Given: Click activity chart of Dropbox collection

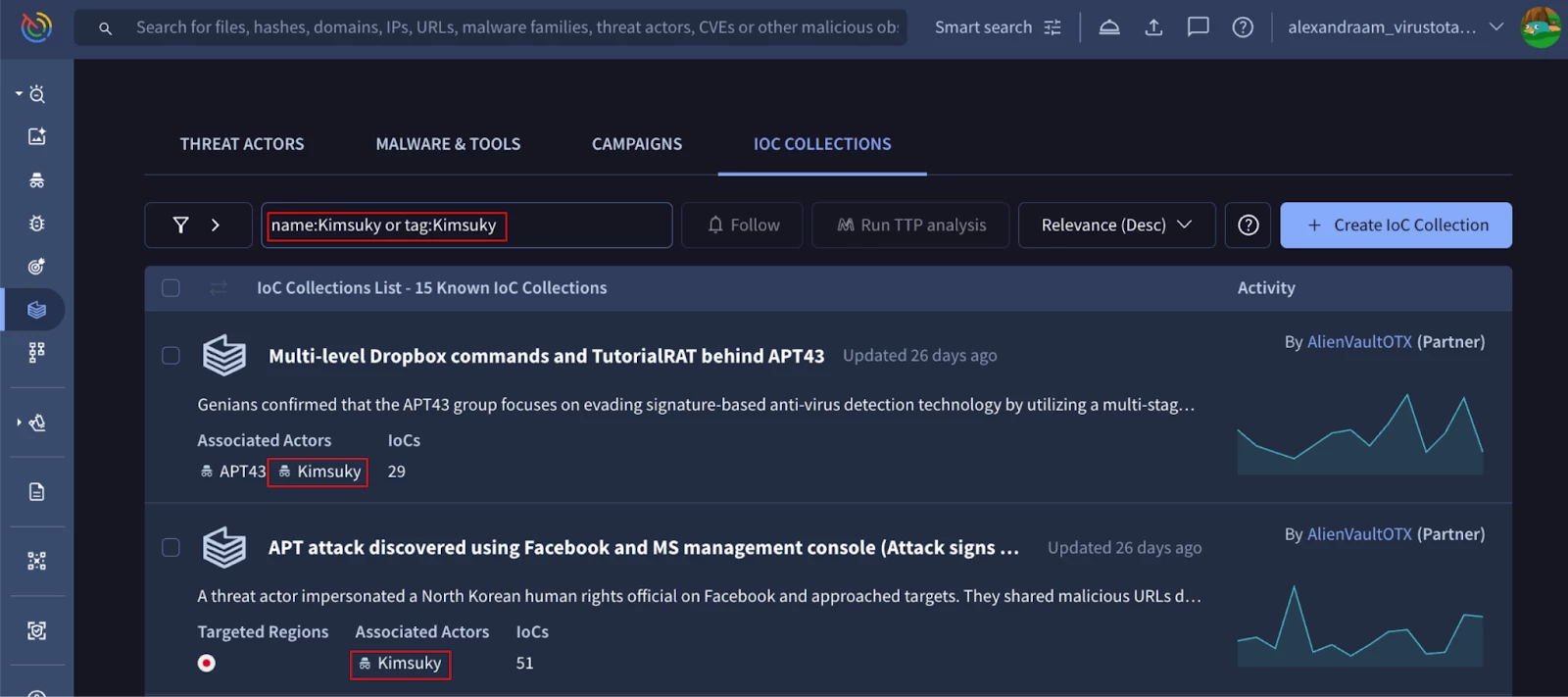Looking at the screenshot, I should 1360,433.
